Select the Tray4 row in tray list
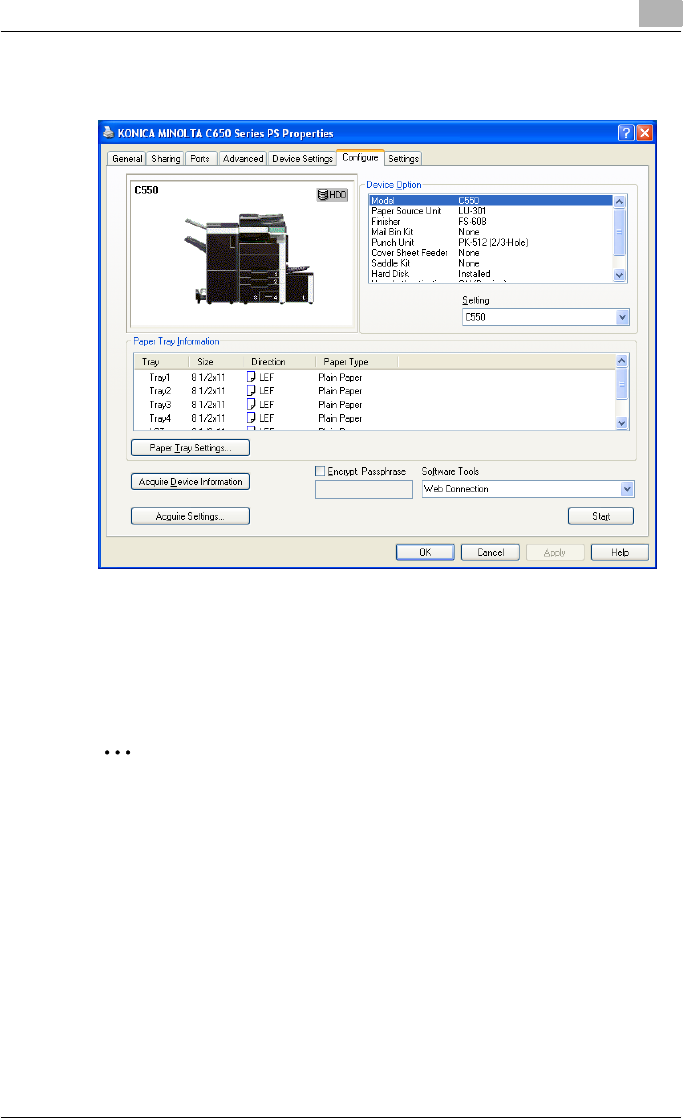This screenshot has width=683, height=1118. pyautogui.click(x=374, y=418)
